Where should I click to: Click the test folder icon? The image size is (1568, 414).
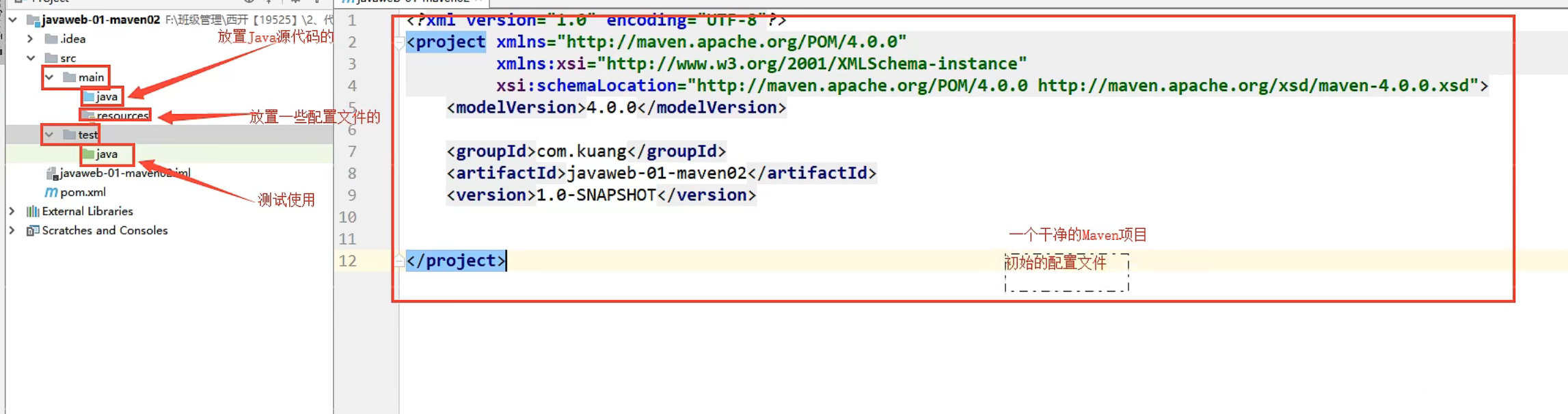[69, 135]
